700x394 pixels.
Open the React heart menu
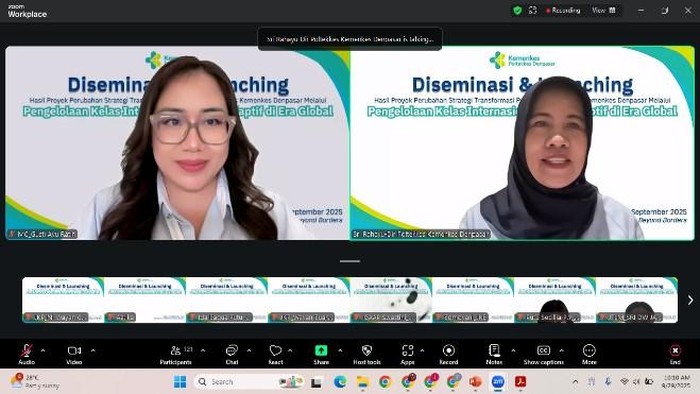(275, 351)
